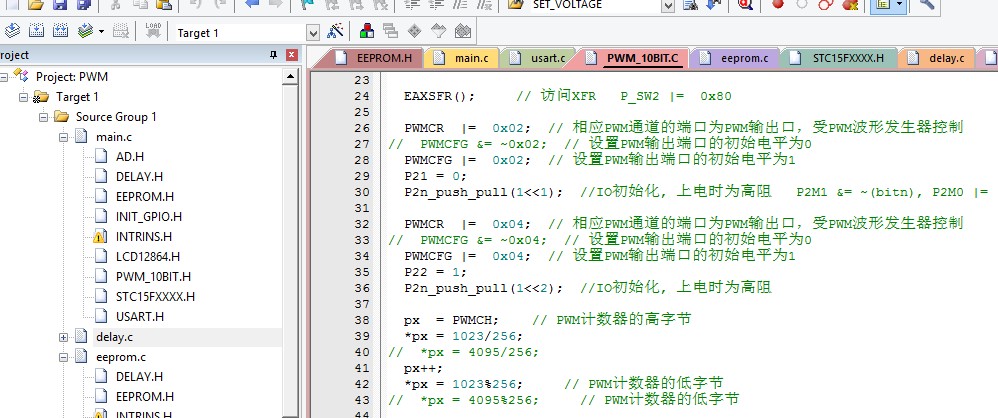This screenshot has width=998, height=418.
Task: Paste using the Paste toolbar icon
Action: point(164,5)
